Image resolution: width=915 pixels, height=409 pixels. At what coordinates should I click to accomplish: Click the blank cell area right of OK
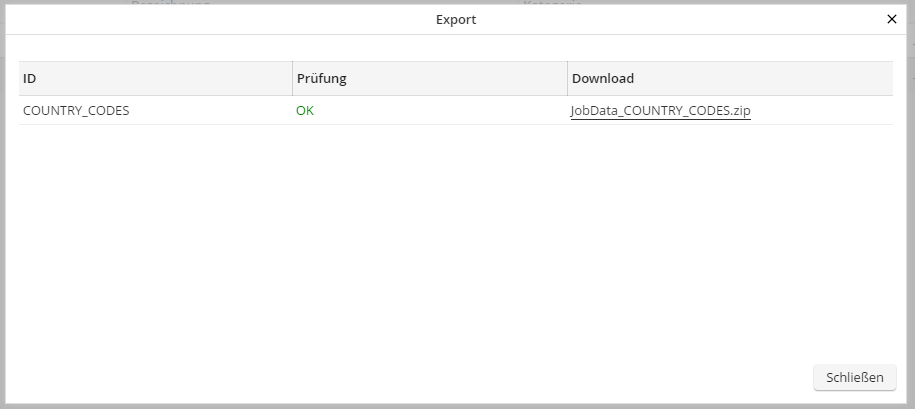click(x=440, y=111)
